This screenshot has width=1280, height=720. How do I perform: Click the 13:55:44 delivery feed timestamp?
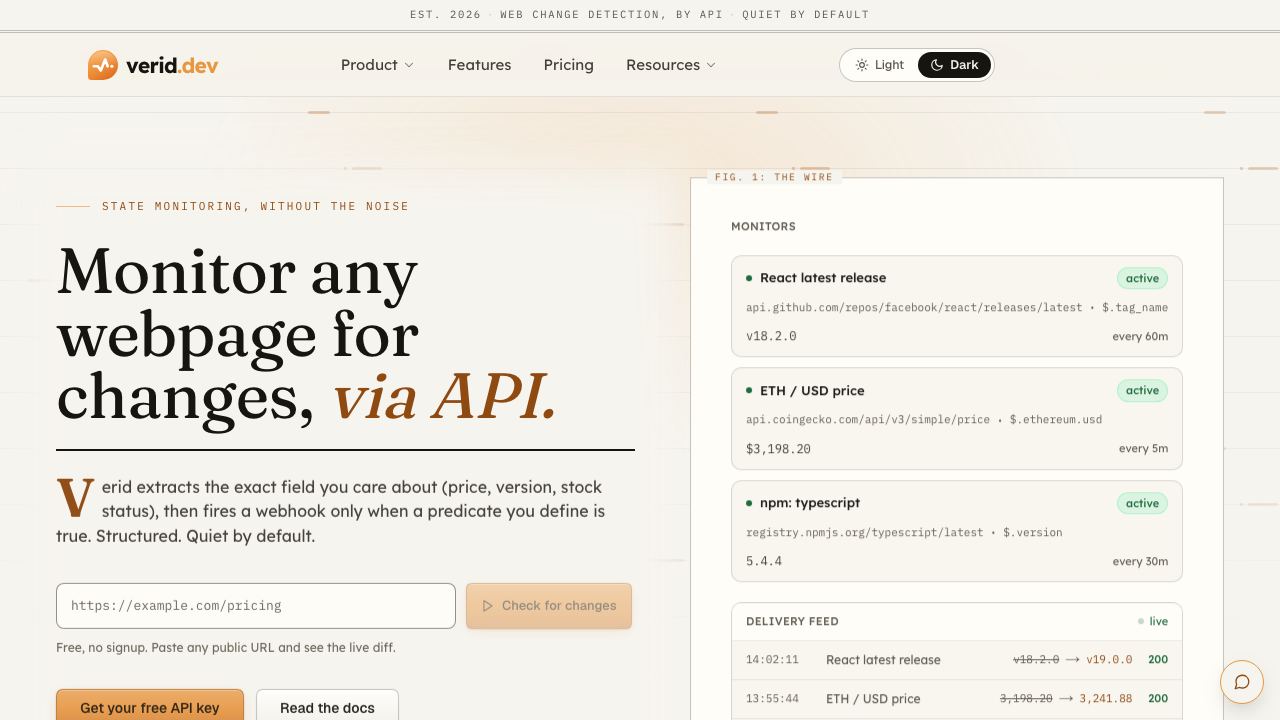pyautogui.click(x=773, y=699)
